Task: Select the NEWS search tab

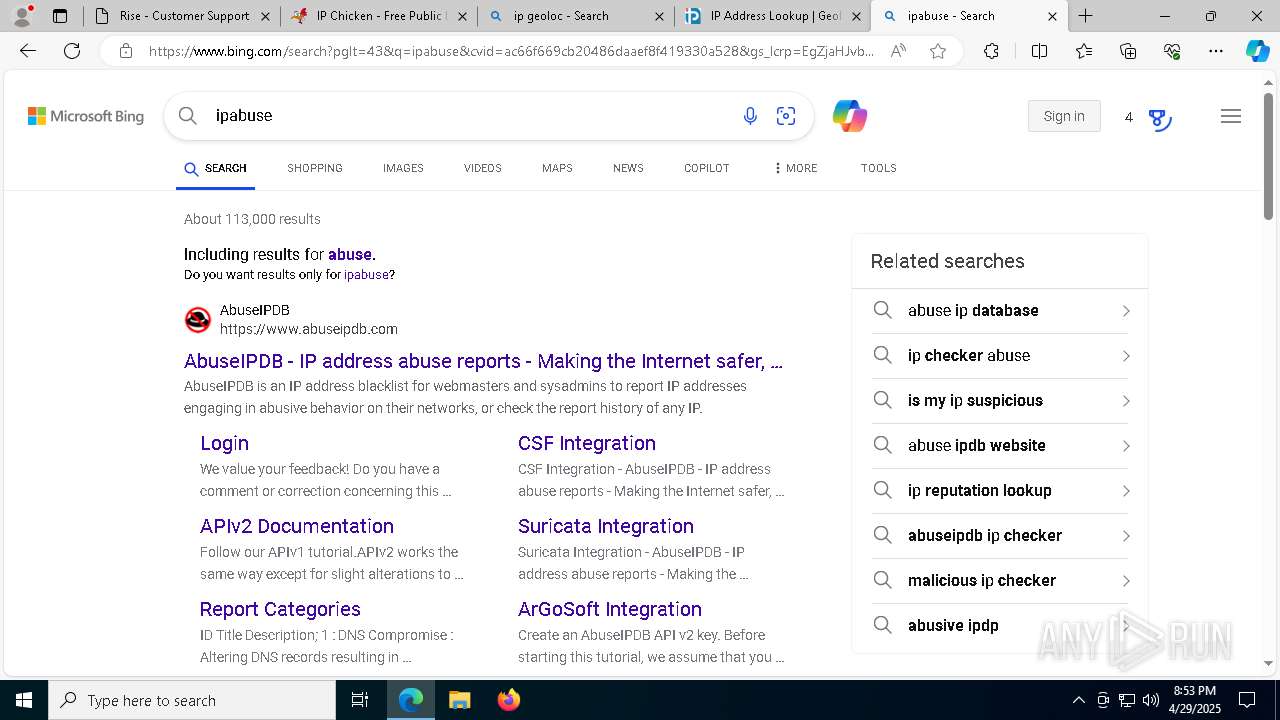Action: coord(628,168)
